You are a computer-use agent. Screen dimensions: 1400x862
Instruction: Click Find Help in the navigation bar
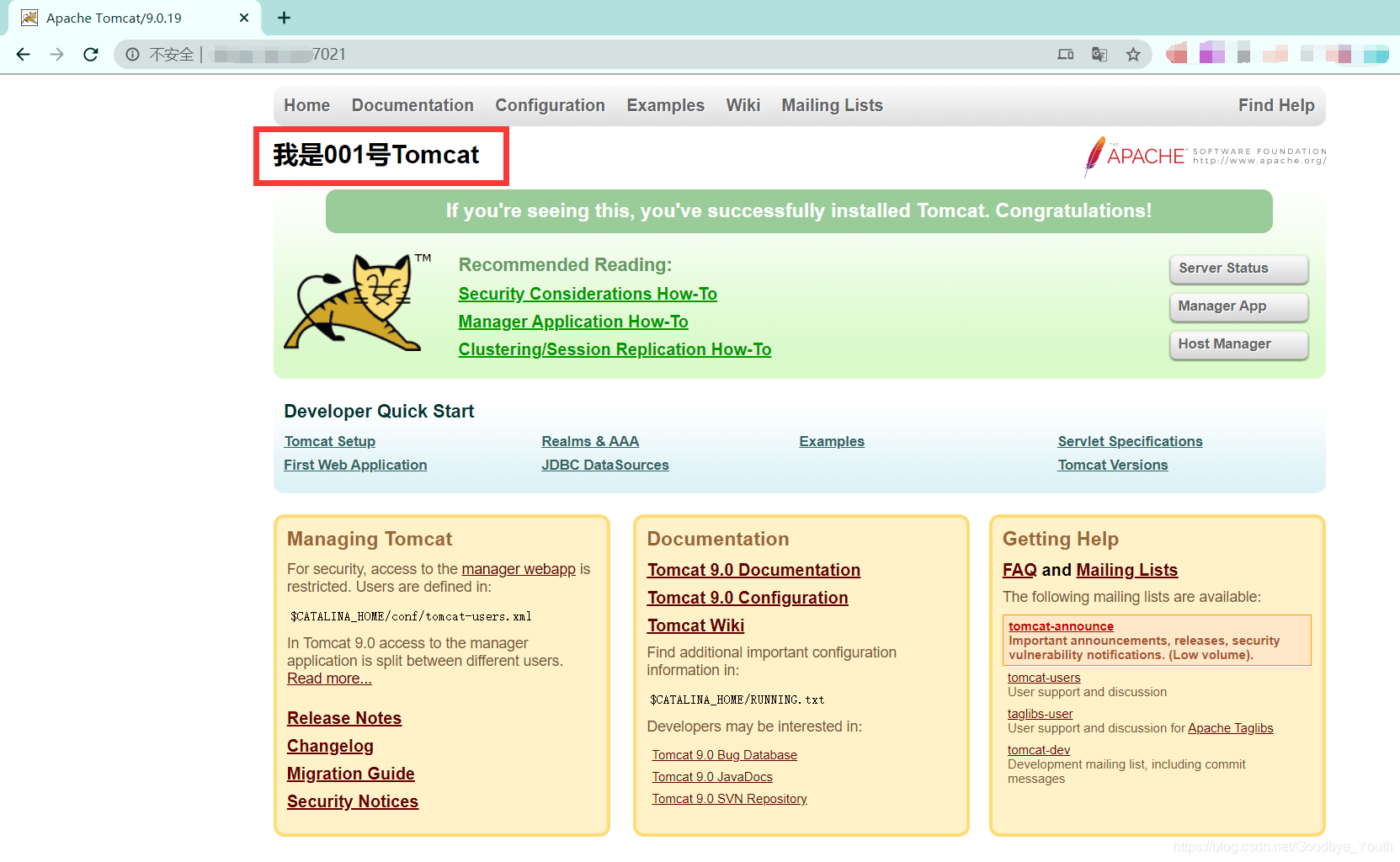1276,105
